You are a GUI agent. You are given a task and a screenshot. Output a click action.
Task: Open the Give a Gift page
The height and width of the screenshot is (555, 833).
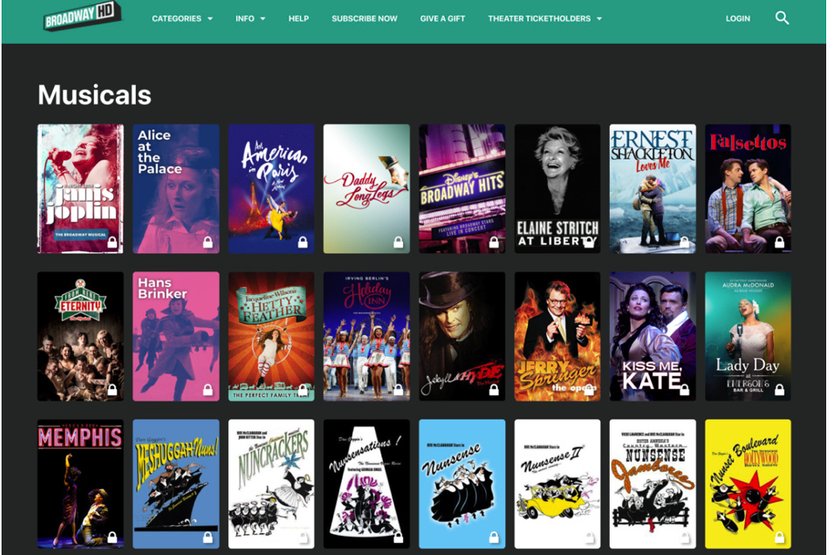pyautogui.click(x=443, y=19)
